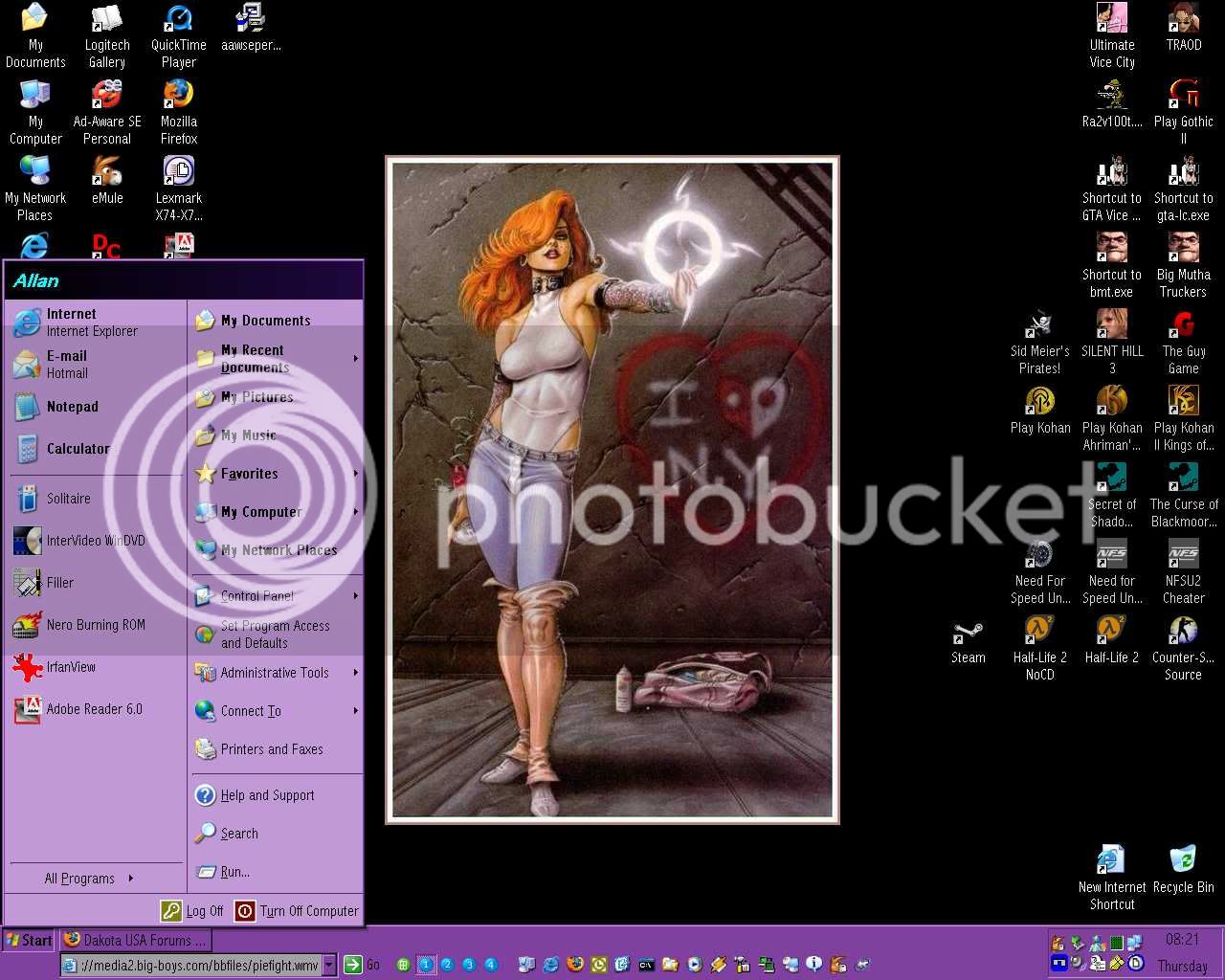Select the Mozilla Firefox desktop shortcut

(x=179, y=113)
